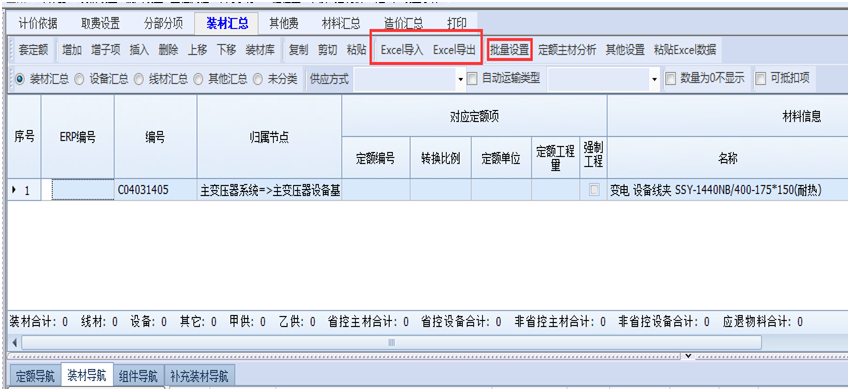Open the 打印 tab
The image size is (850, 391).
coord(456,23)
